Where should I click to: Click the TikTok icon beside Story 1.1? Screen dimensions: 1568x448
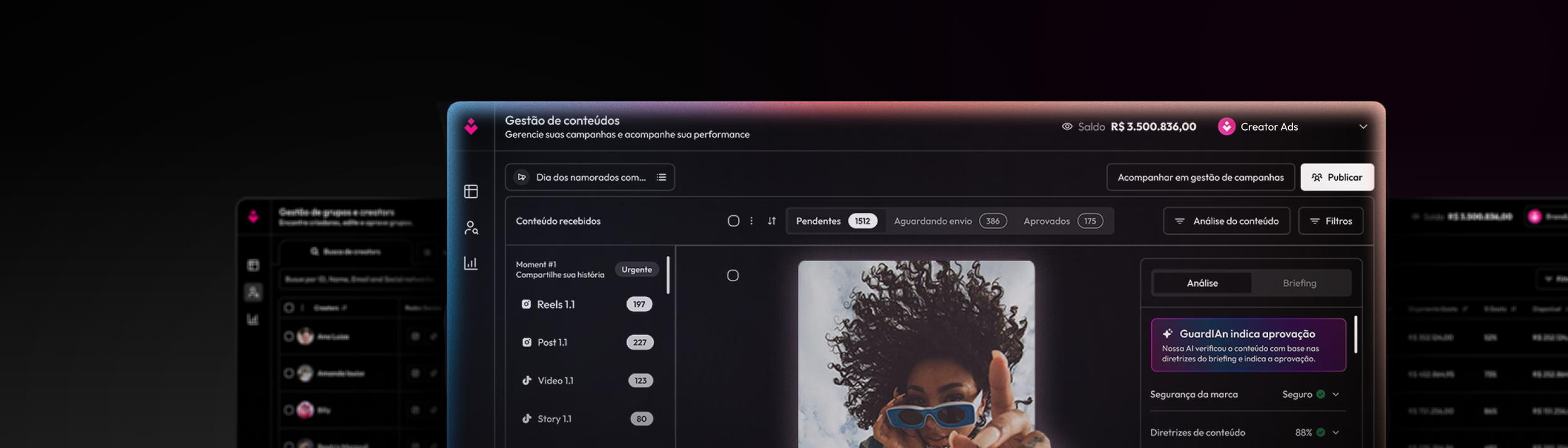click(527, 419)
